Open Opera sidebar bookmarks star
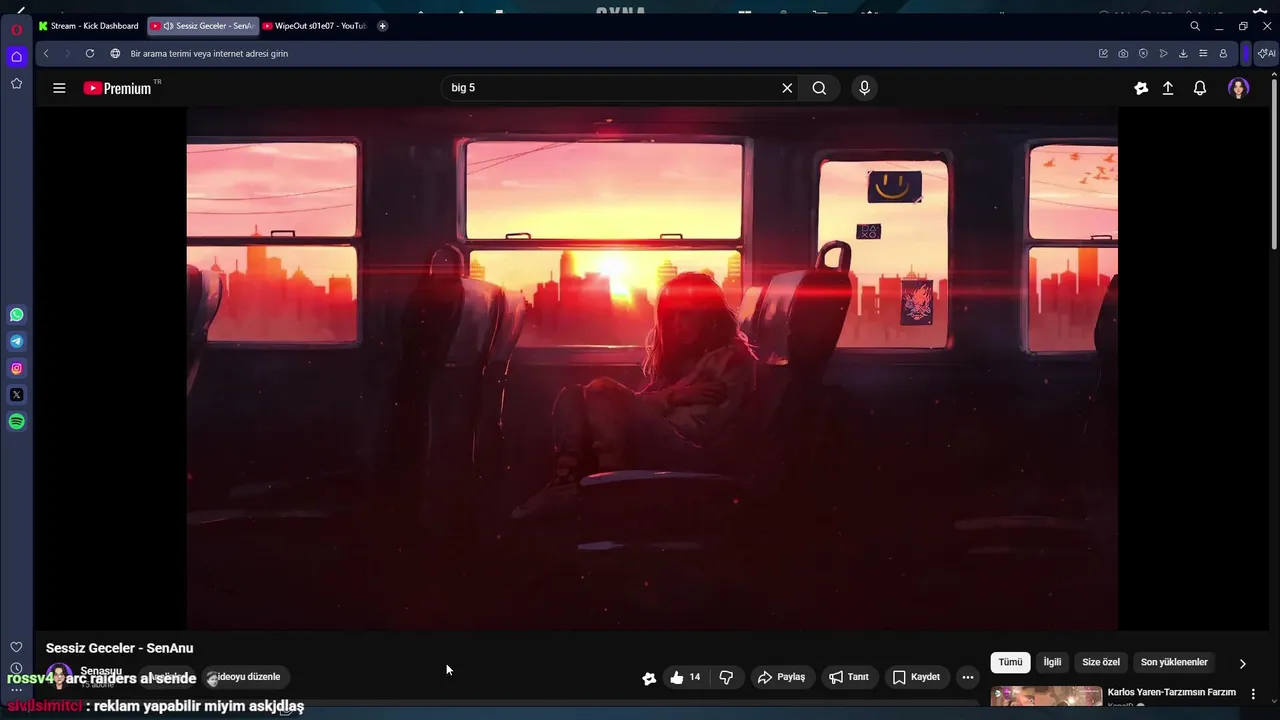 16,84
